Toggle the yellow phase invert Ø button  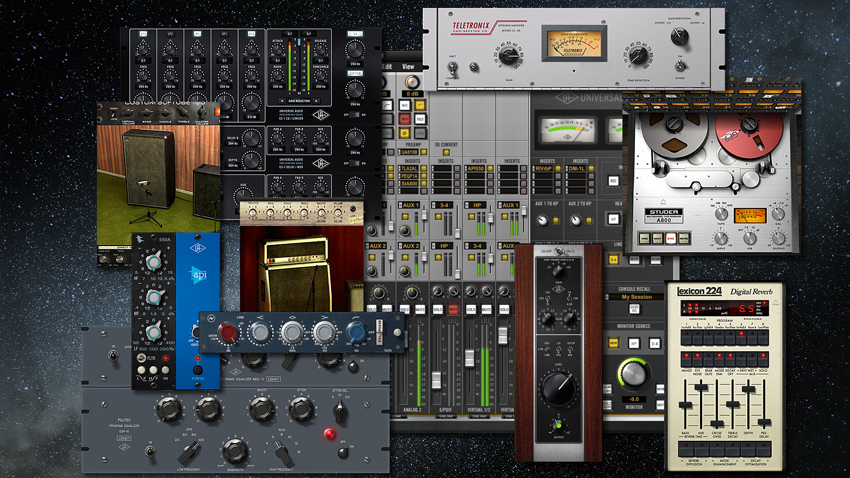405,133
